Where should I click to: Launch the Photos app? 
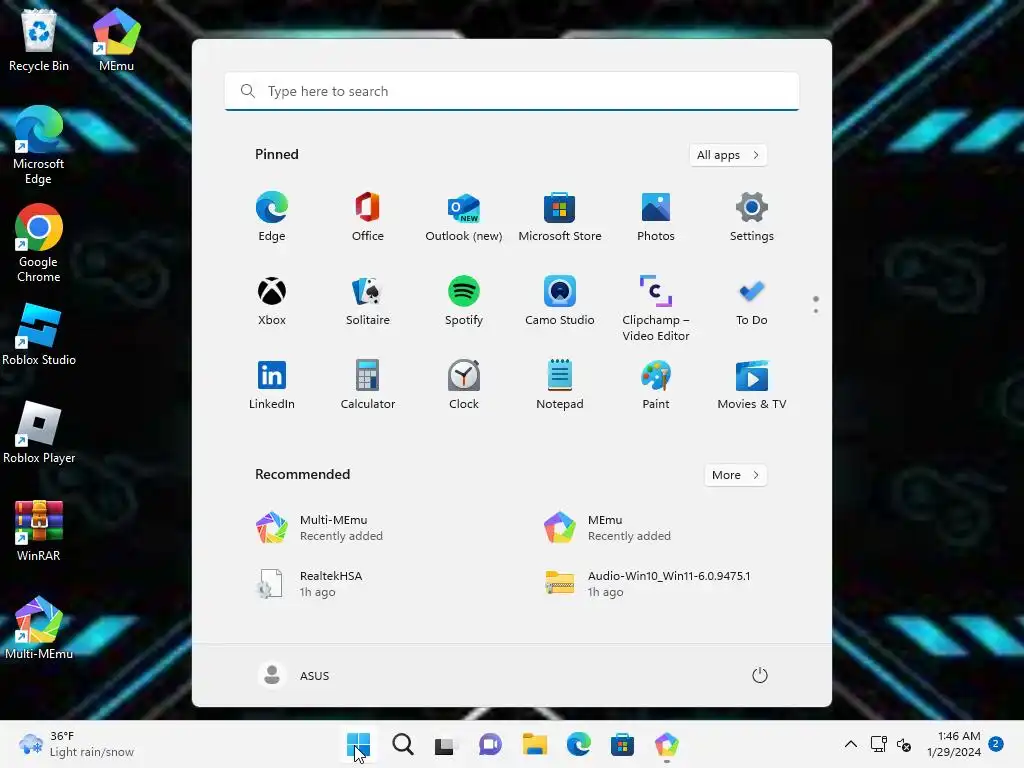click(x=656, y=217)
